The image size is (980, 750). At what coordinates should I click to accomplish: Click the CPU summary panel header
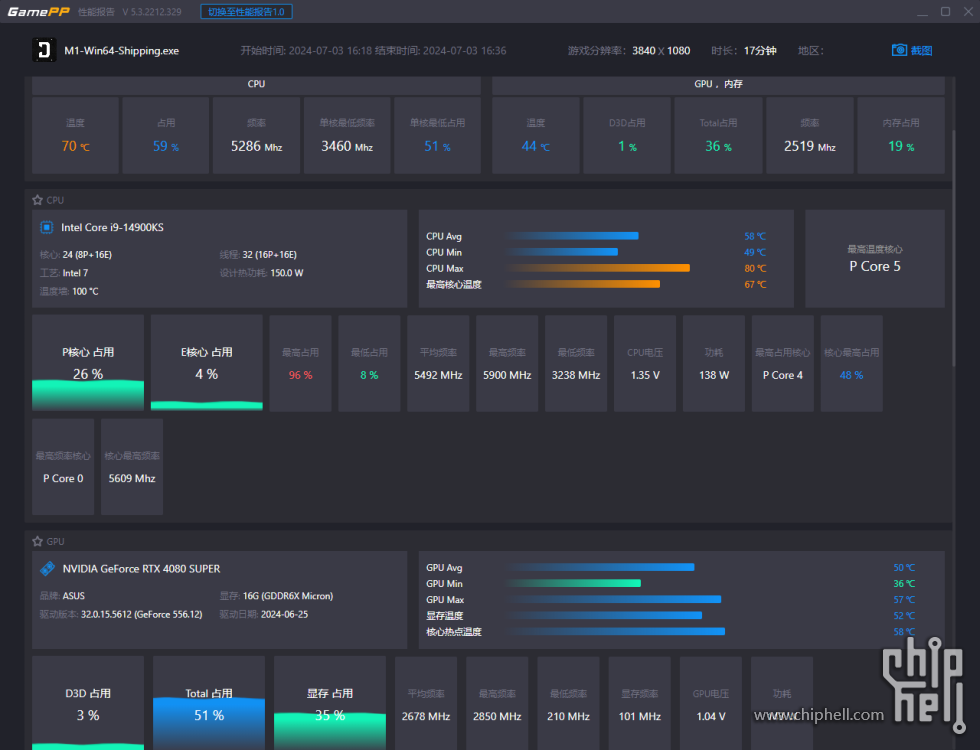pos(256,84)
